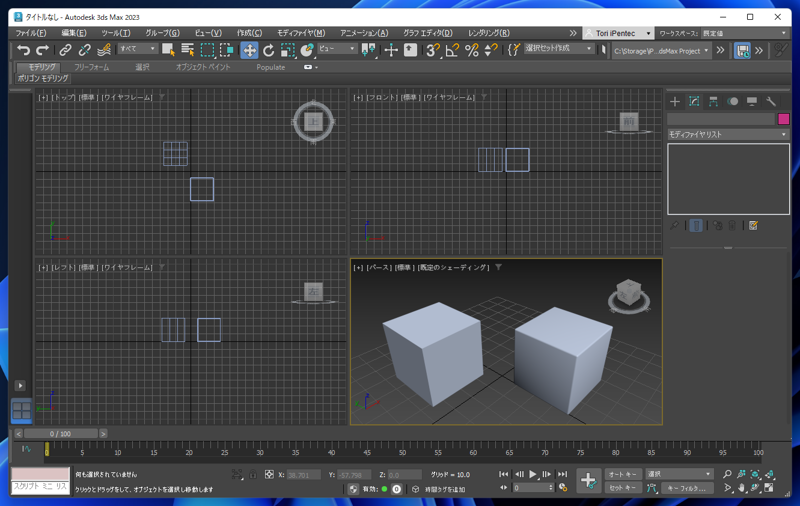Image resolution: width=800 pixels, height=506 pixels.
Task: Click the magenta object color swatch
Action: (784, 119)
